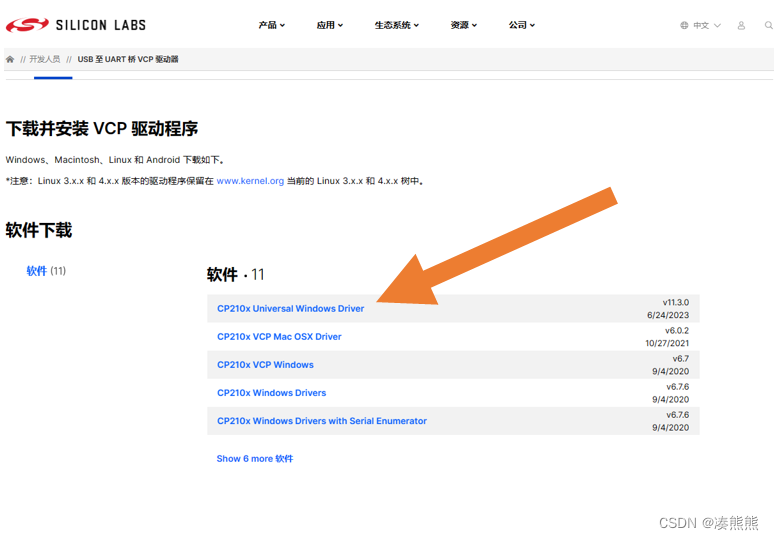774x540 pixels.
Task: Open the home icon in breadcrumb
Action: click(x=10, y=59)
